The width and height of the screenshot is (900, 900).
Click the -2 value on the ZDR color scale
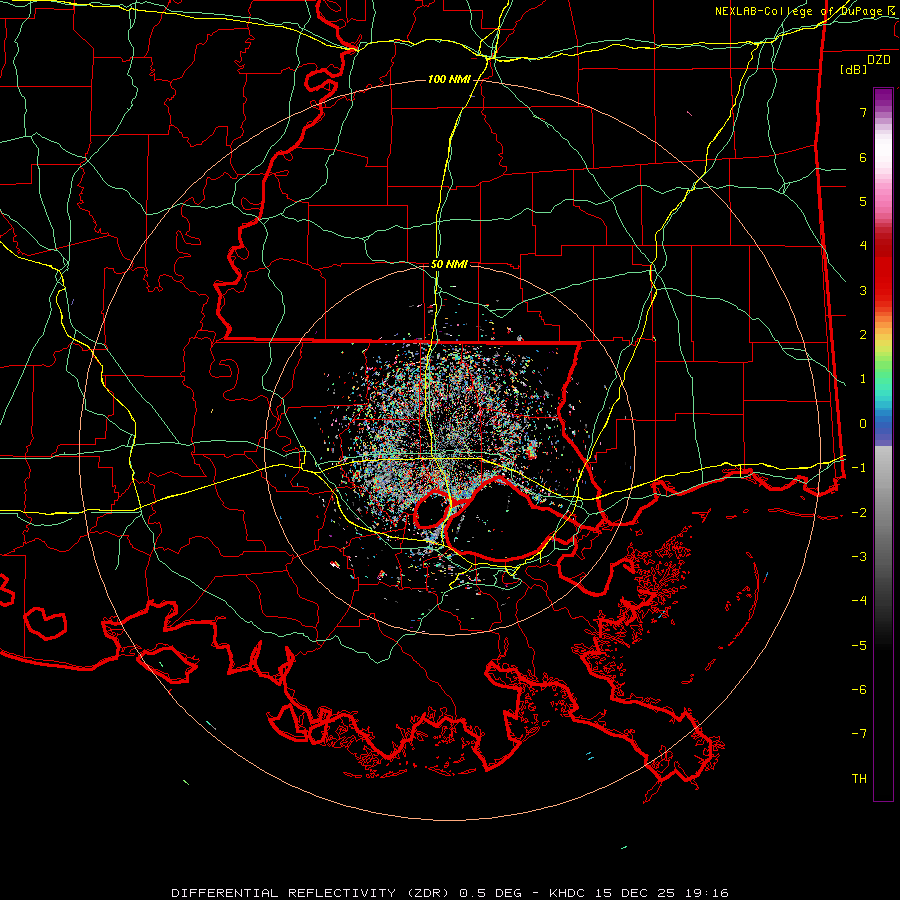click(x=859, y=513)
